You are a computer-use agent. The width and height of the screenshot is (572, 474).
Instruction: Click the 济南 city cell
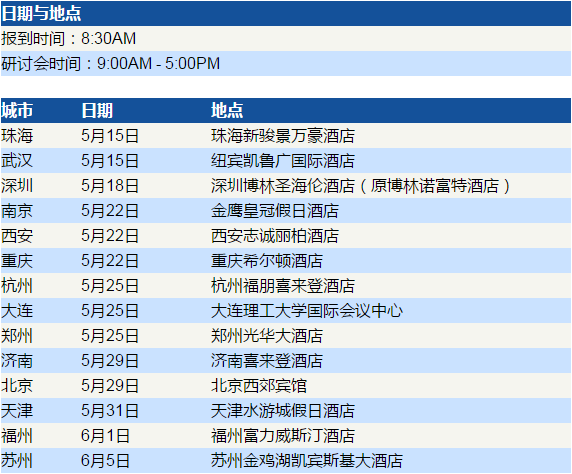click(17, 361)
